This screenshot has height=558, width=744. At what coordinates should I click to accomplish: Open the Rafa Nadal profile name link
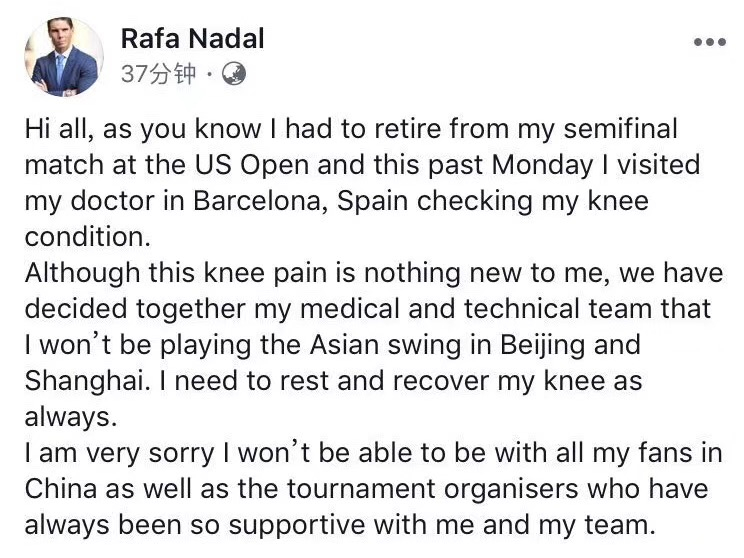192,38
